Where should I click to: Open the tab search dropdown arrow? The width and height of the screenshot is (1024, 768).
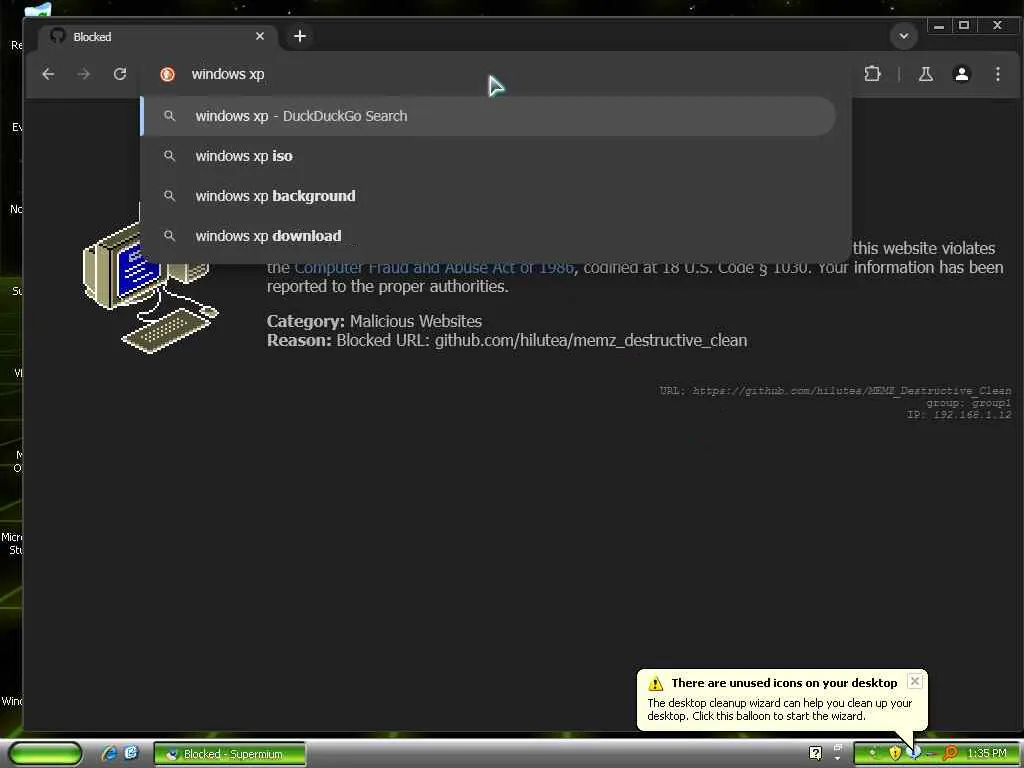(904, 36)
